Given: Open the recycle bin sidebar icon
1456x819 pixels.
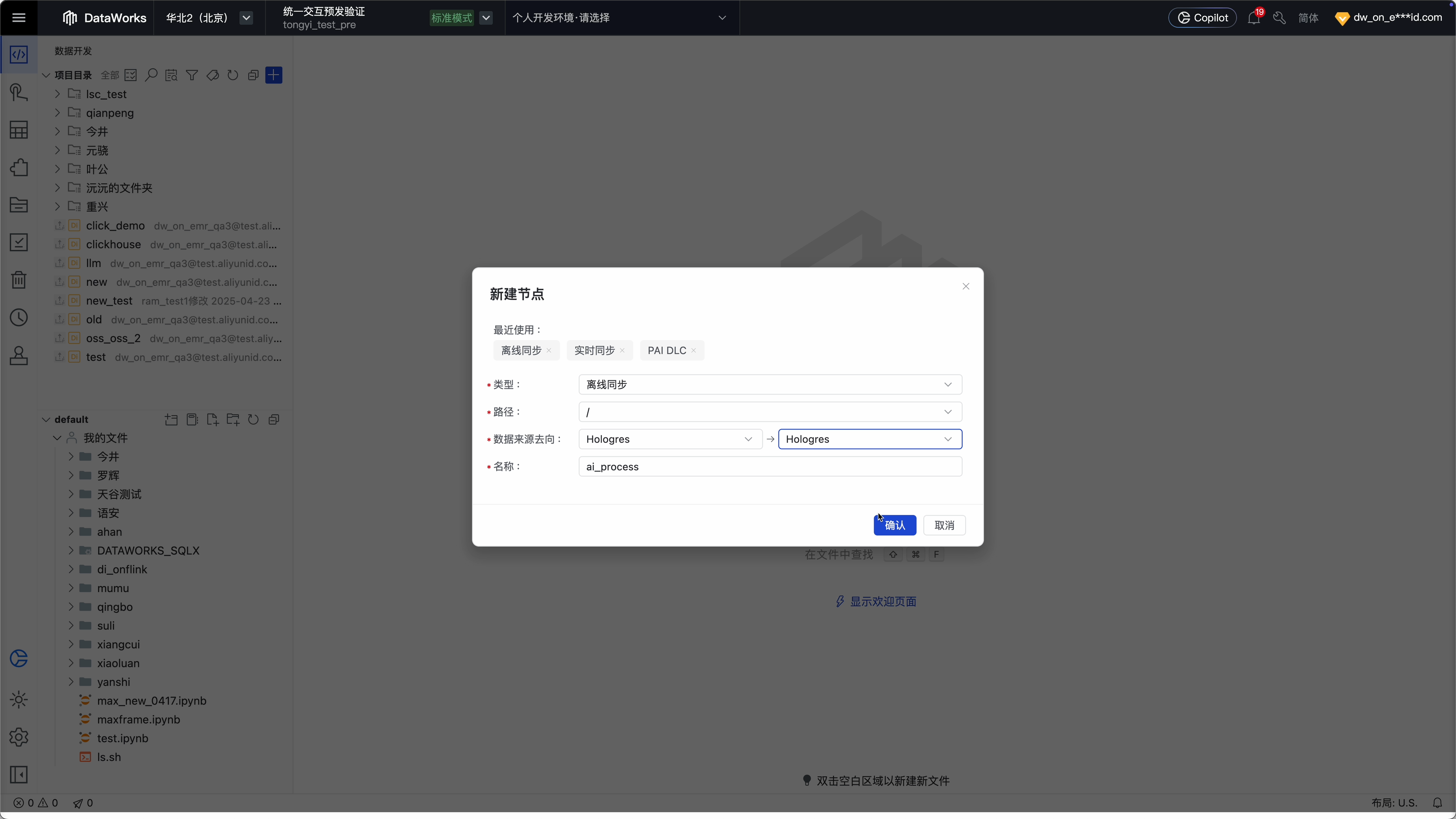Looking at the screenshot, I should pos(18,280).
